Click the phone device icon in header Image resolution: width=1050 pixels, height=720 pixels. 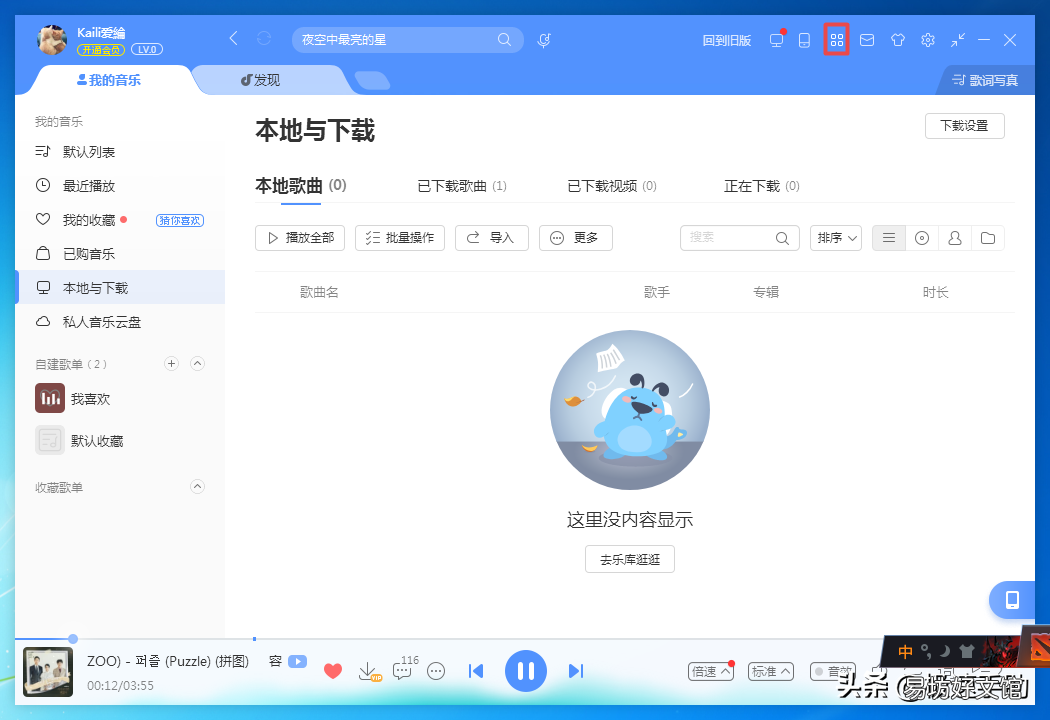coord(804,40)
